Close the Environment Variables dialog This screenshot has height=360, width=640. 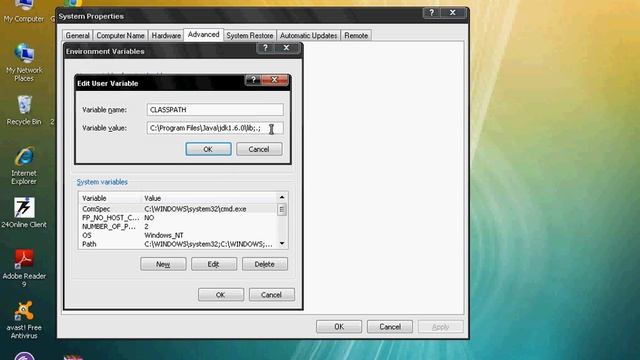tap(287, 48)
